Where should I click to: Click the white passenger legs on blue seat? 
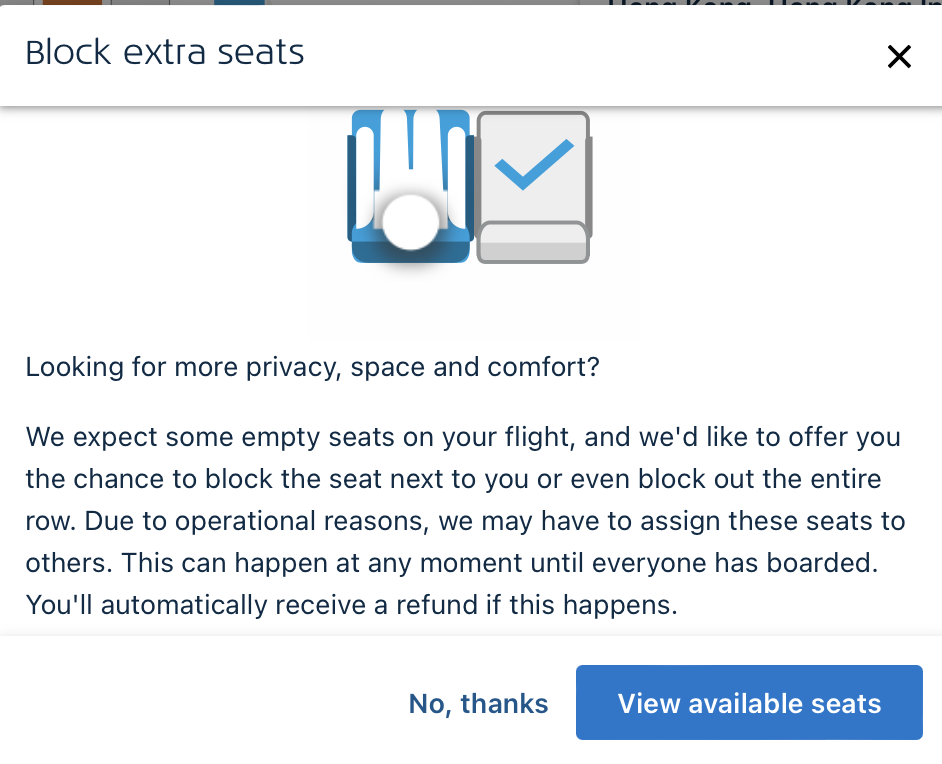point(411,150)
